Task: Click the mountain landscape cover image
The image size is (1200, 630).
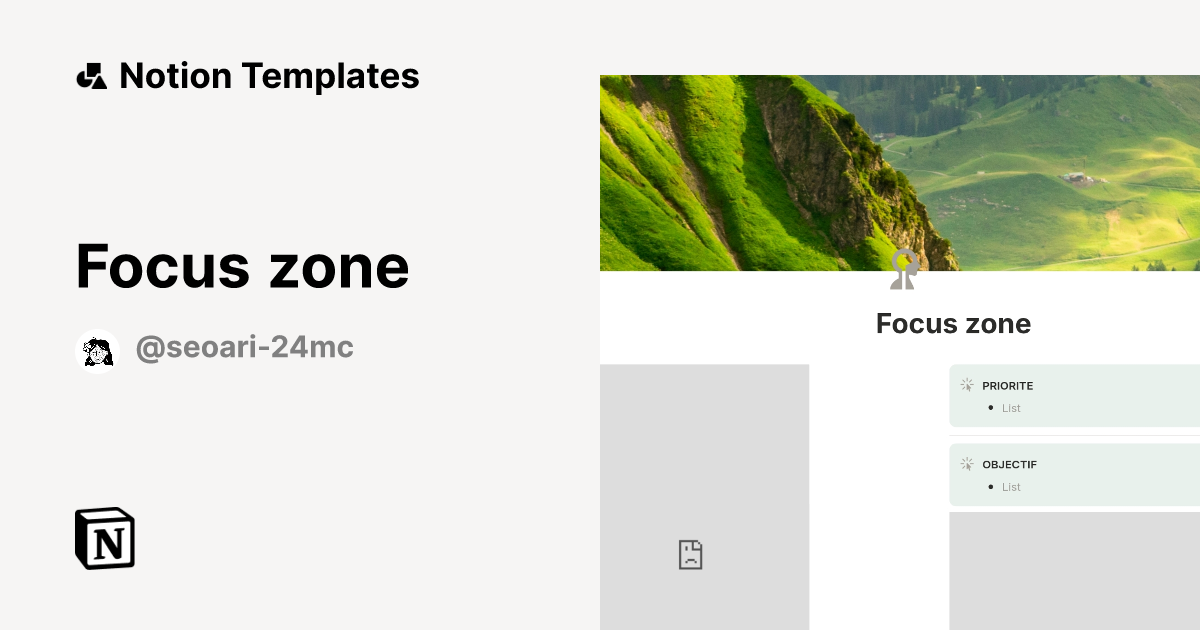Action: [900, 170]
